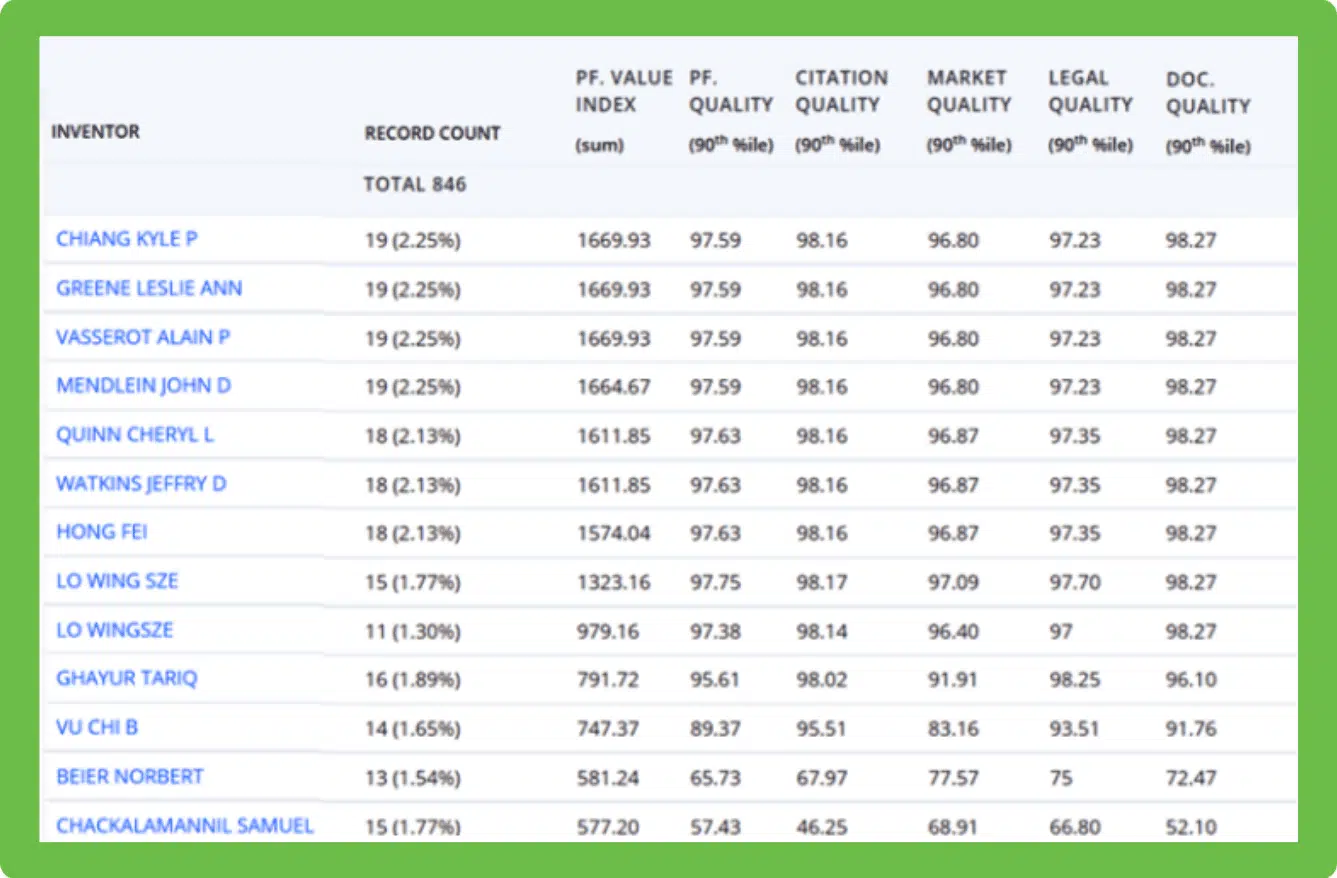The width and height of the screenshot is (1337, 878).
Task: Sort by CITATION QUALITY column header
Action: pyautogui.click(x=841, y=91)
